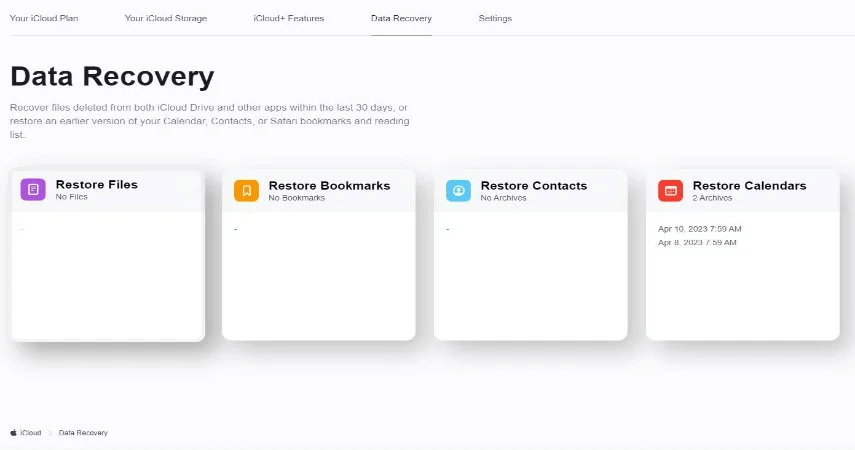Click the Restore Calendars heading
Viewport: 855px width, 450px height.
point(749,185)
